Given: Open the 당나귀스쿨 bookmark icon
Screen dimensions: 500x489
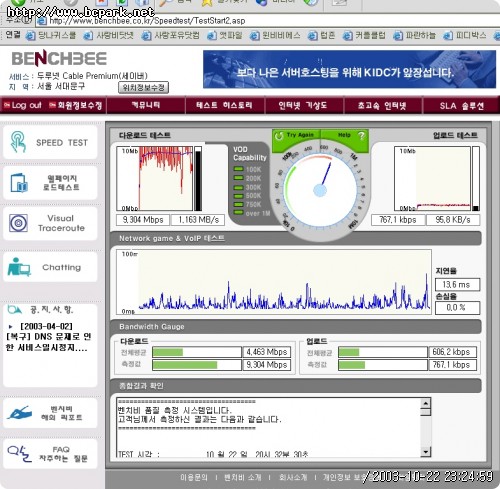Looking at the screenshot, I should tap(30, 35).
